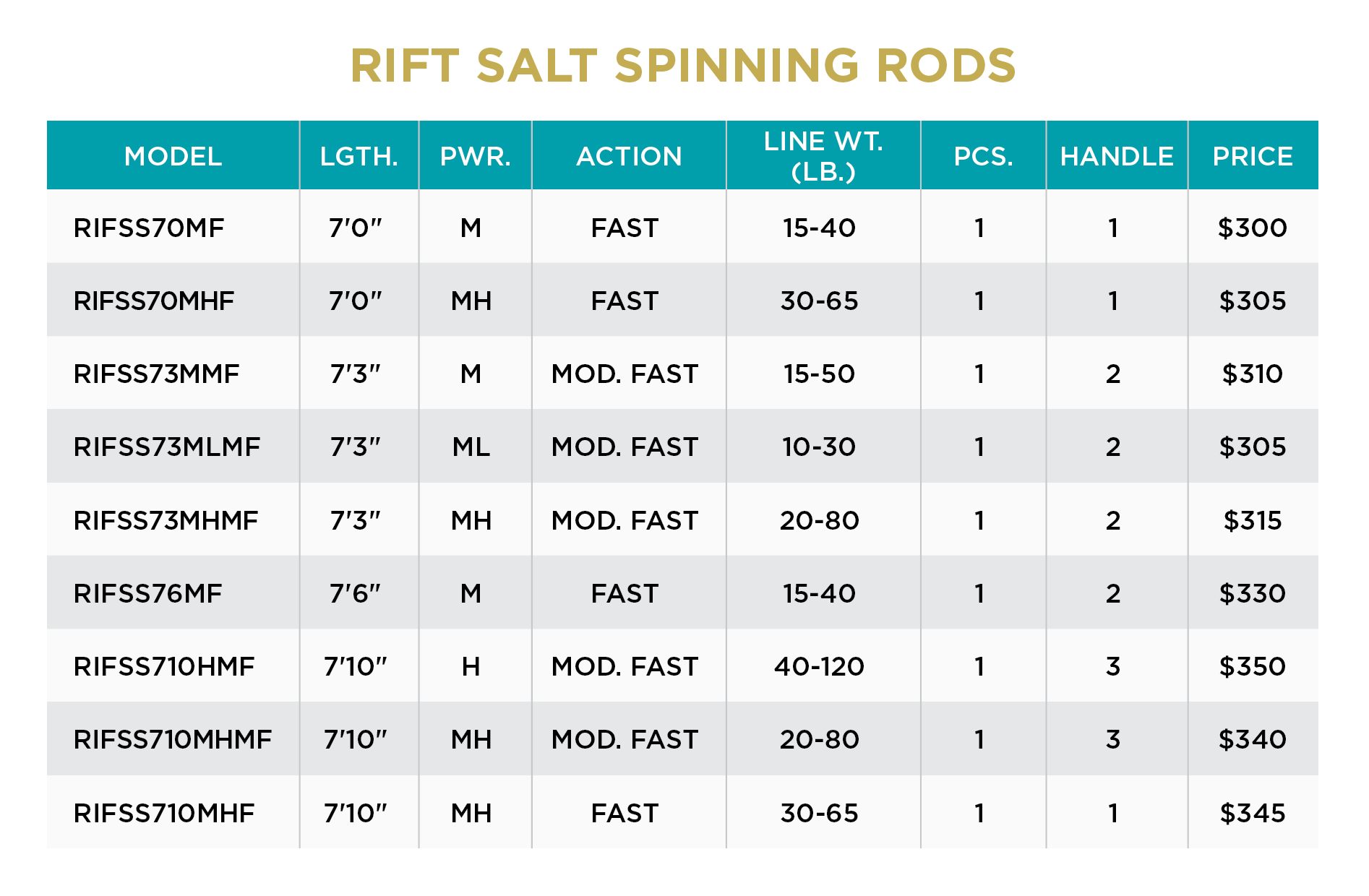Click the LGTH. column header
1369x896 pixels.
pos(359,156)
